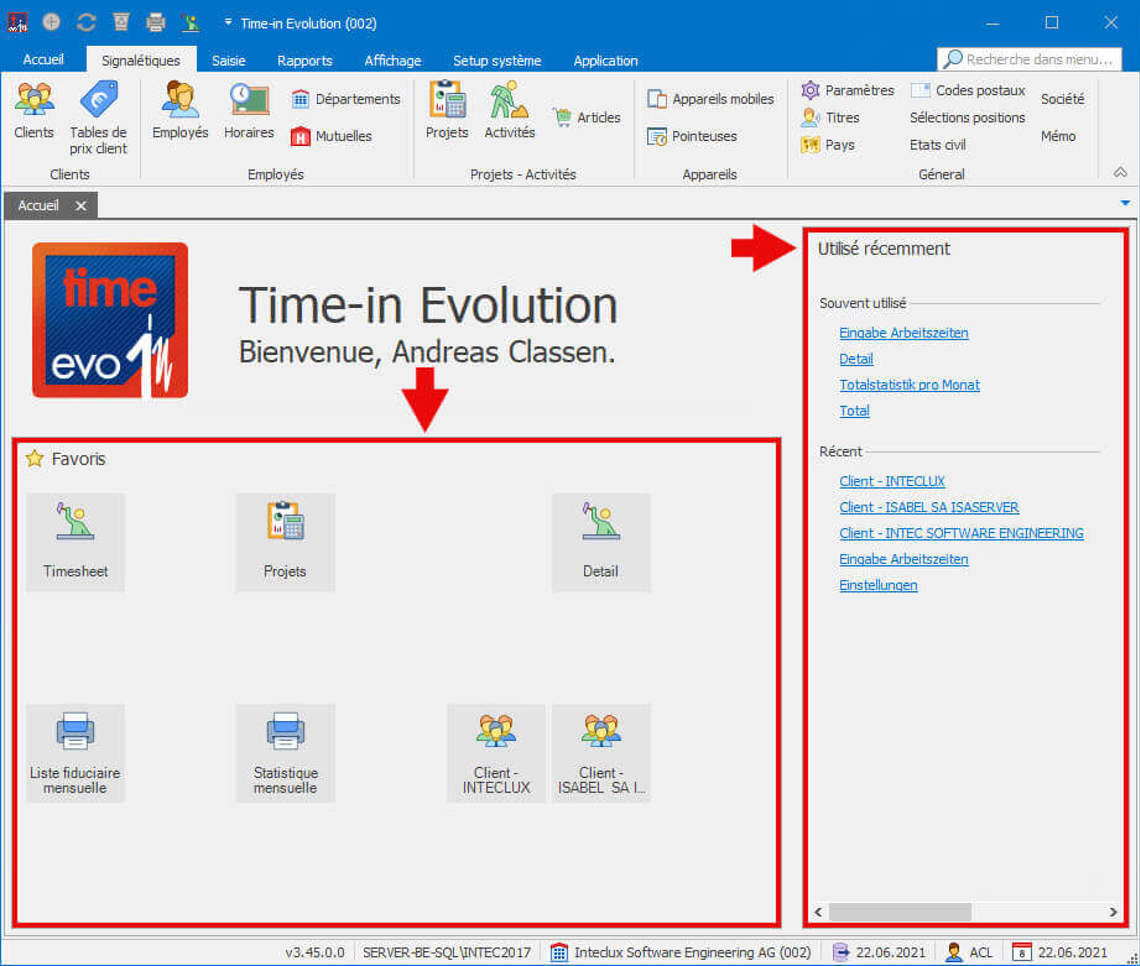Screen dimensions: 1140x966
Task: Click the add button in title bar
Action: (51, 23)
